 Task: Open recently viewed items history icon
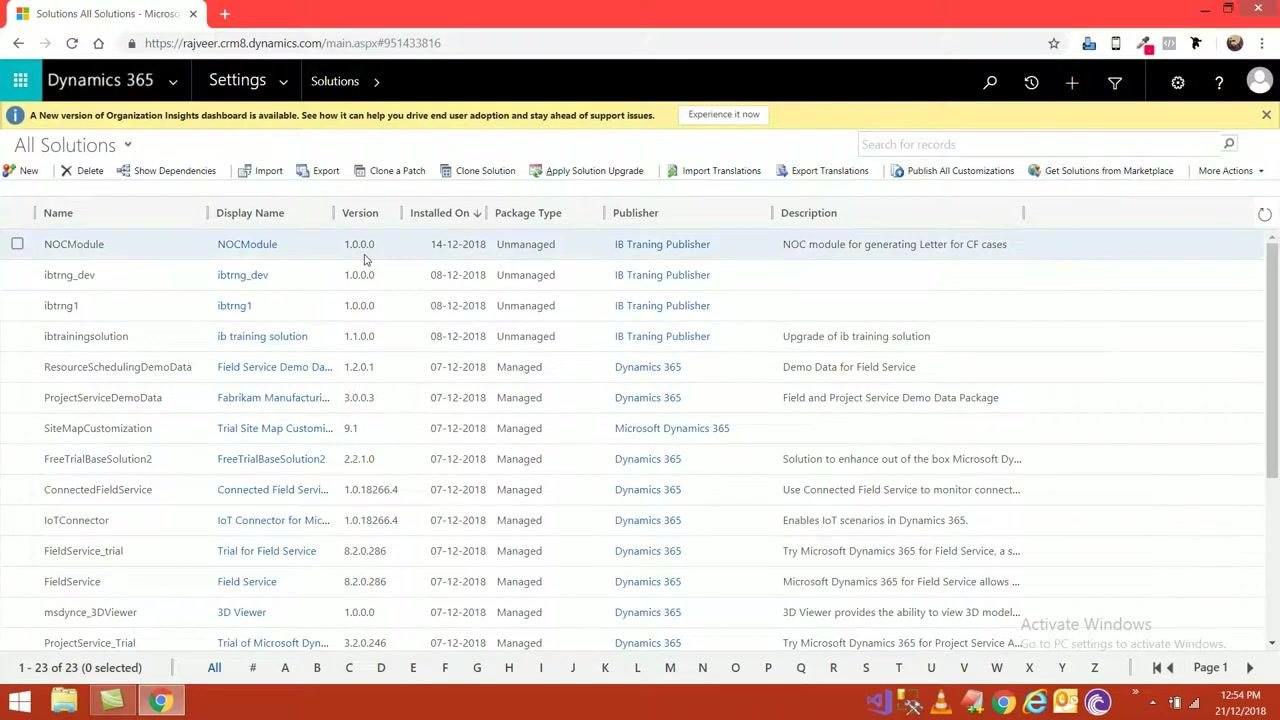(x=1031, y=82)
